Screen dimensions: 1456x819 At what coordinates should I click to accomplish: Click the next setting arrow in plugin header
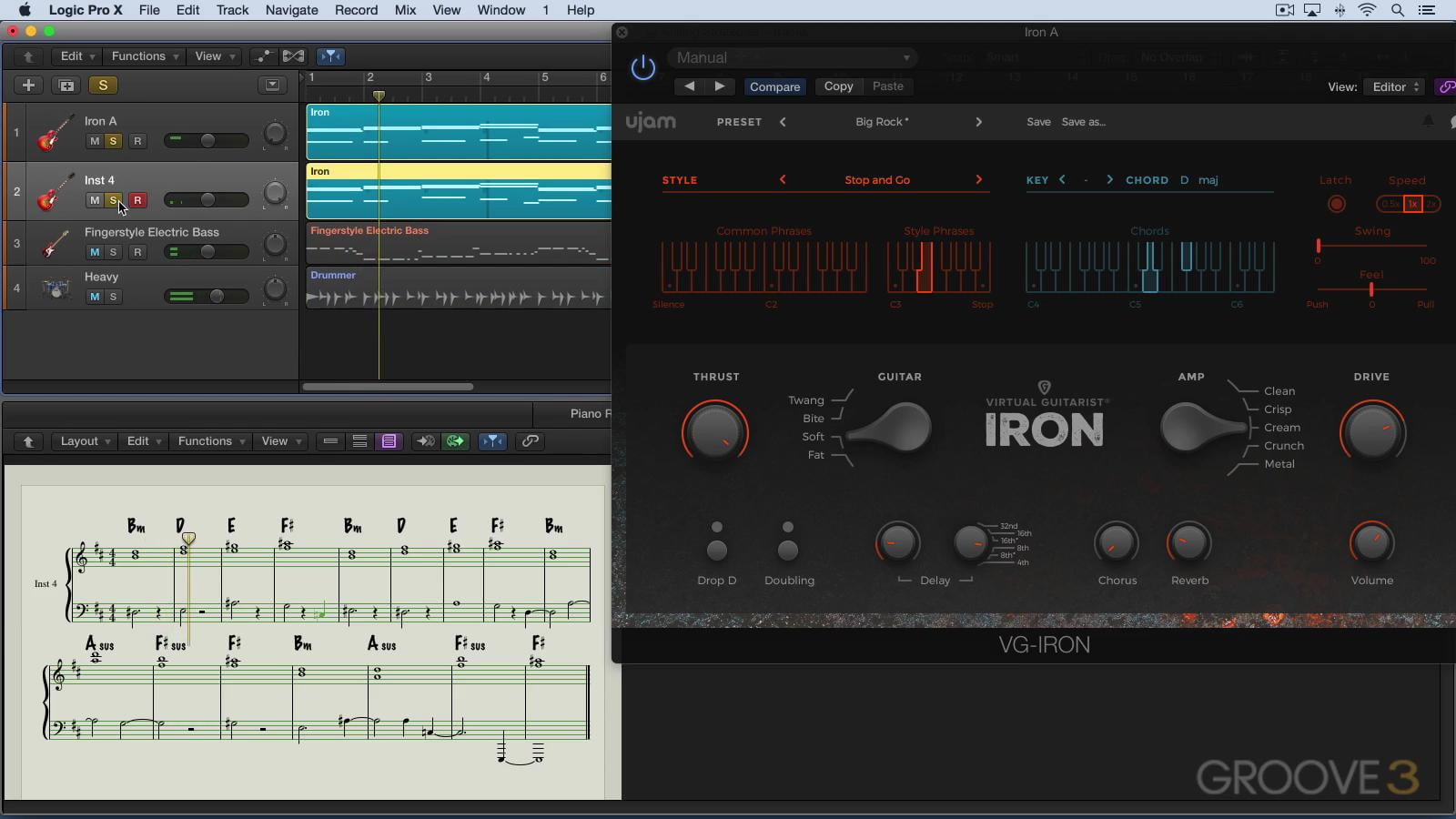[720, 86]
